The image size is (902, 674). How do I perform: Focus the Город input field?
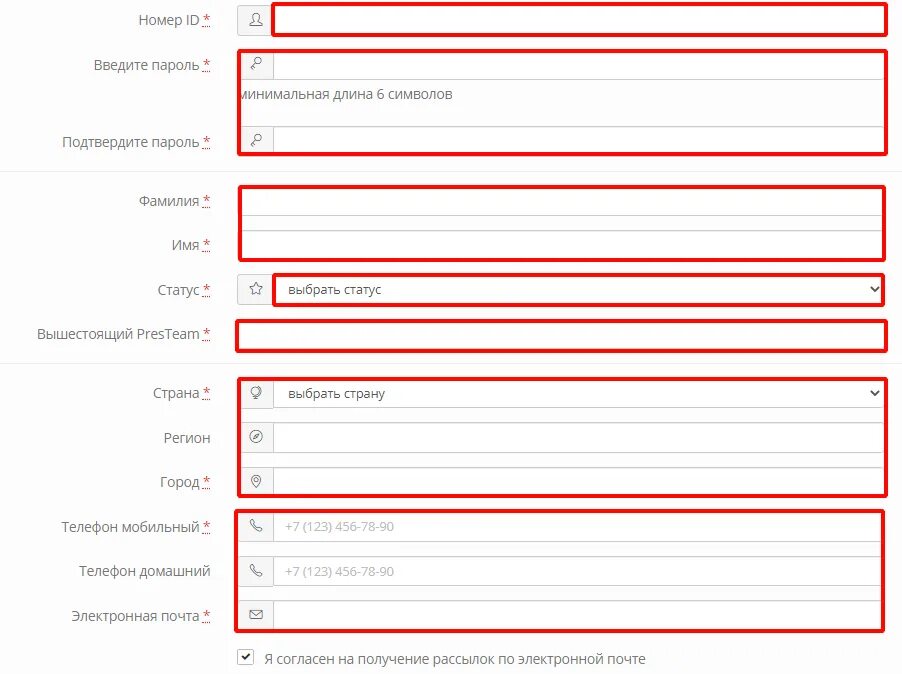coord(578,482)
